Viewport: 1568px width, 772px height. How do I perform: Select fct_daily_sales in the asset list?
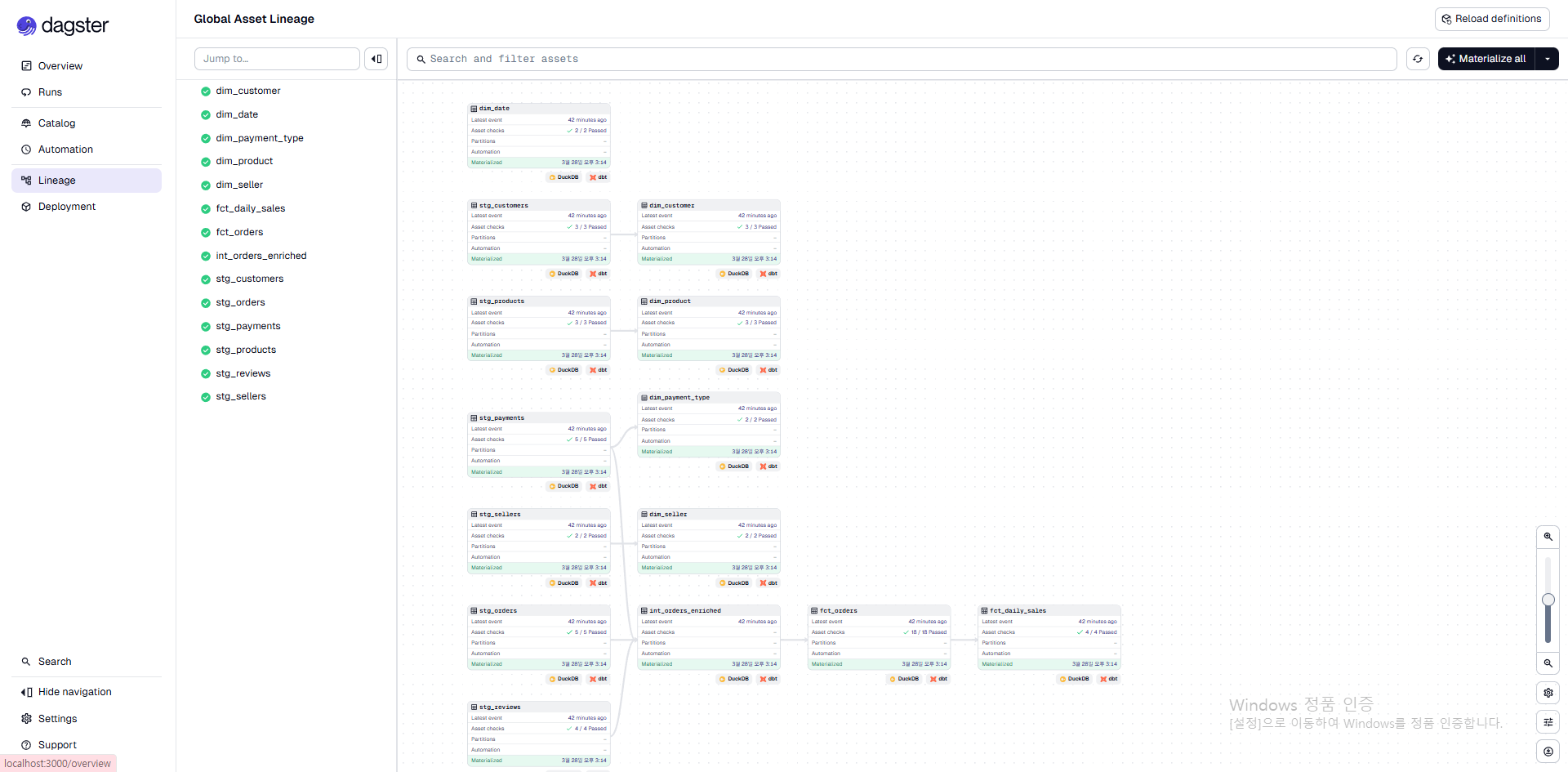click(250, 208)
